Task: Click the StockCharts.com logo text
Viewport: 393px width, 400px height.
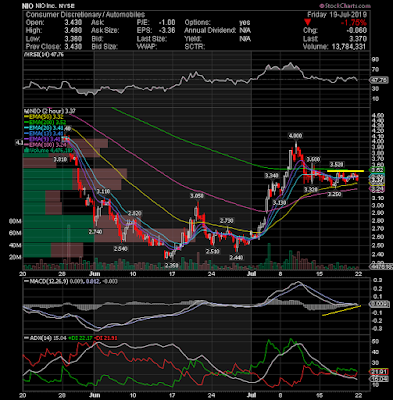Action: coord(344,6)
